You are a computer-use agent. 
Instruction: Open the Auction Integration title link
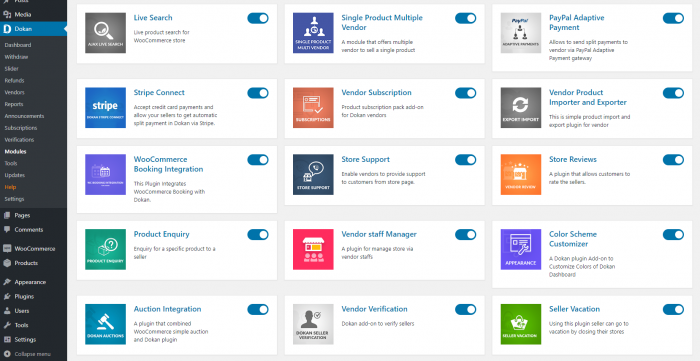tap(167, 309)
